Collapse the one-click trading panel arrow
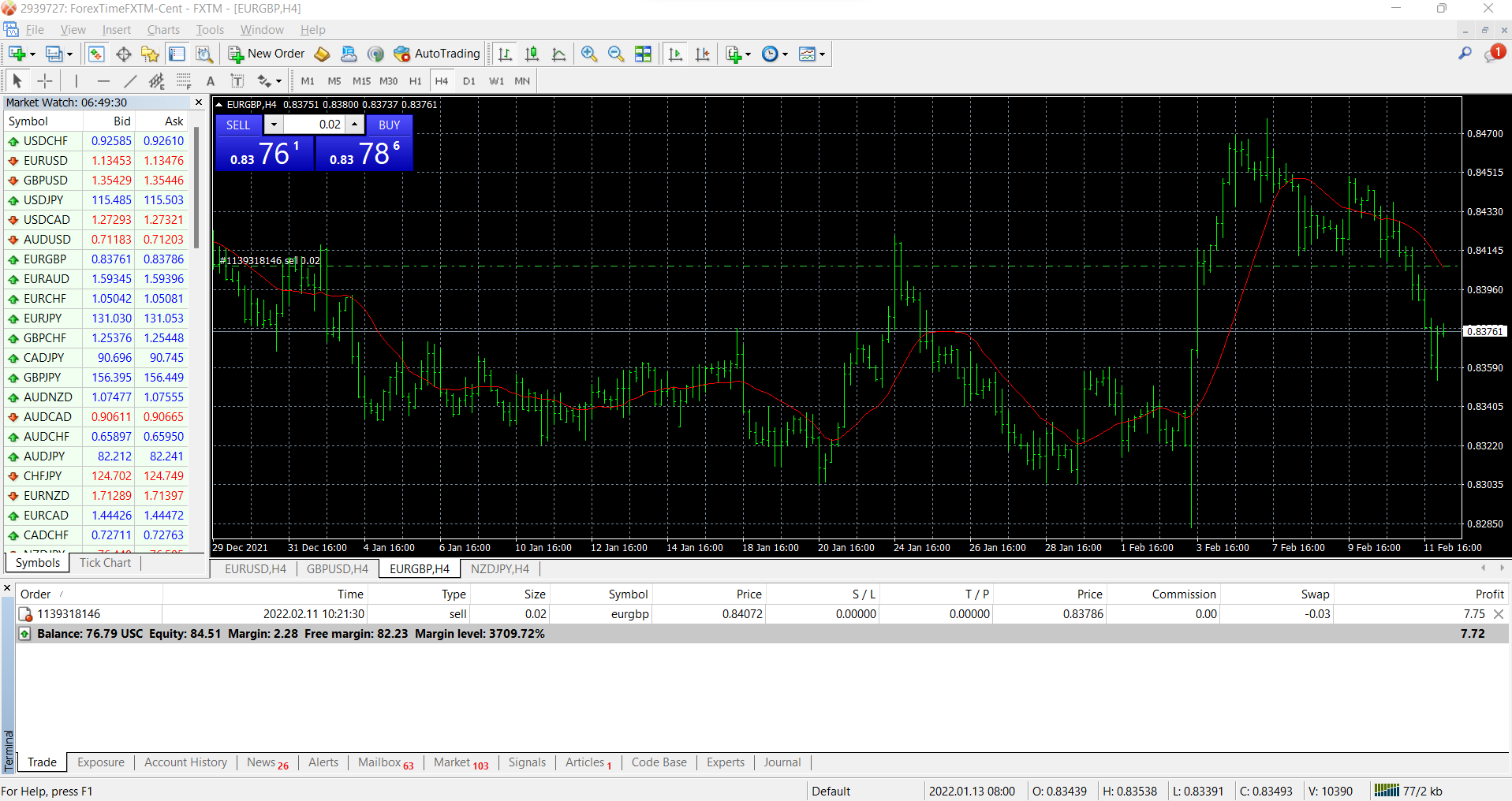Screen dimensions: 1512x801 point(219,104)
